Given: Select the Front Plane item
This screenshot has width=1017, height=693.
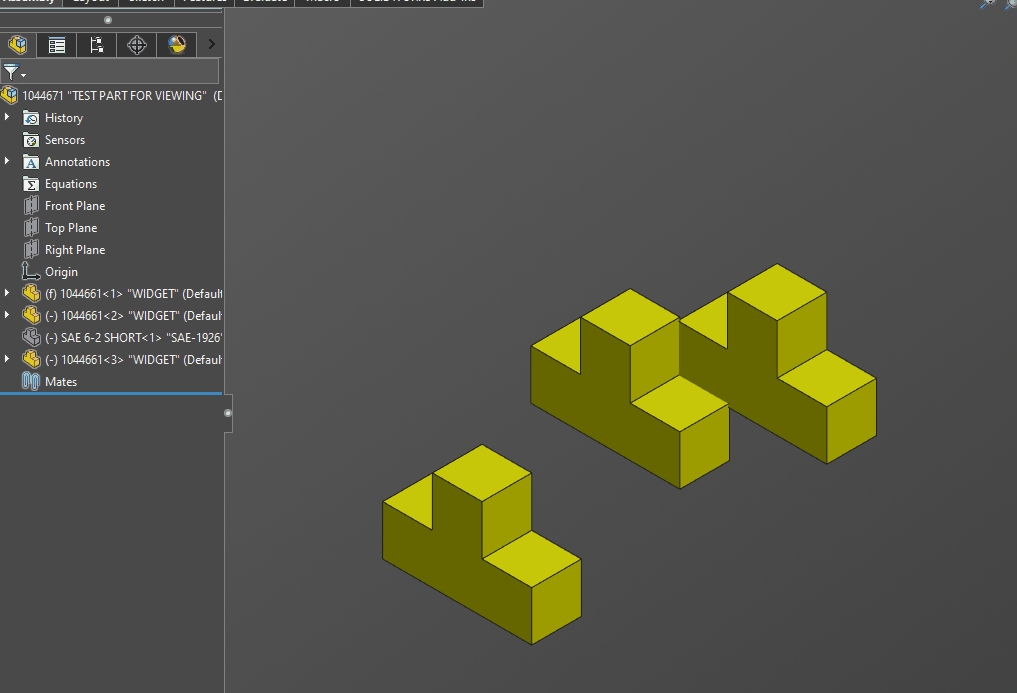Looking at the screenshot, I should 75,206.
